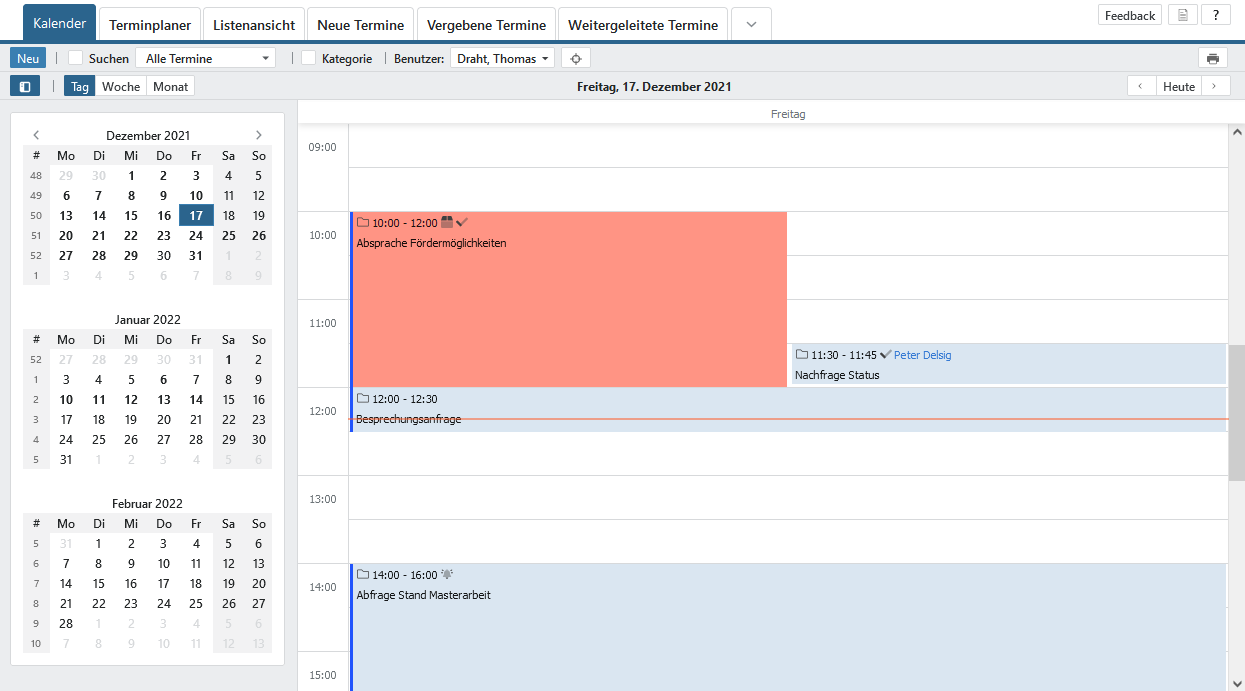The width and height of the screenshot is (1245, 691).
Task: Go to the previous day with left arrow
Action: point(1141,86)
